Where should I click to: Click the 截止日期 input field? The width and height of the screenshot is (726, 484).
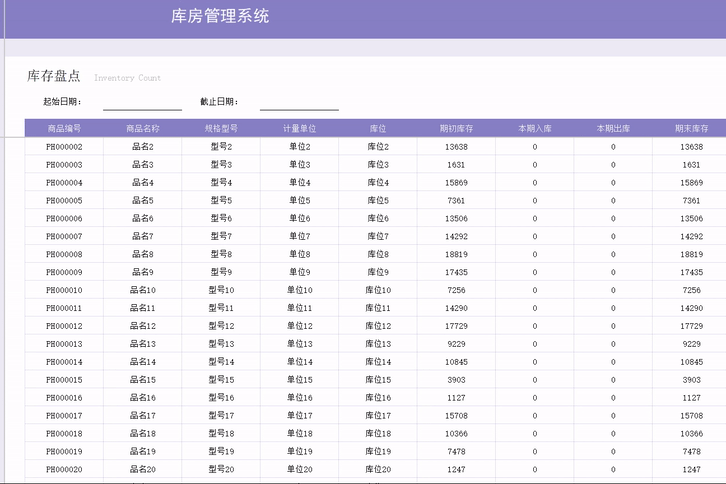pyautogui.click(x=299, y=102)
